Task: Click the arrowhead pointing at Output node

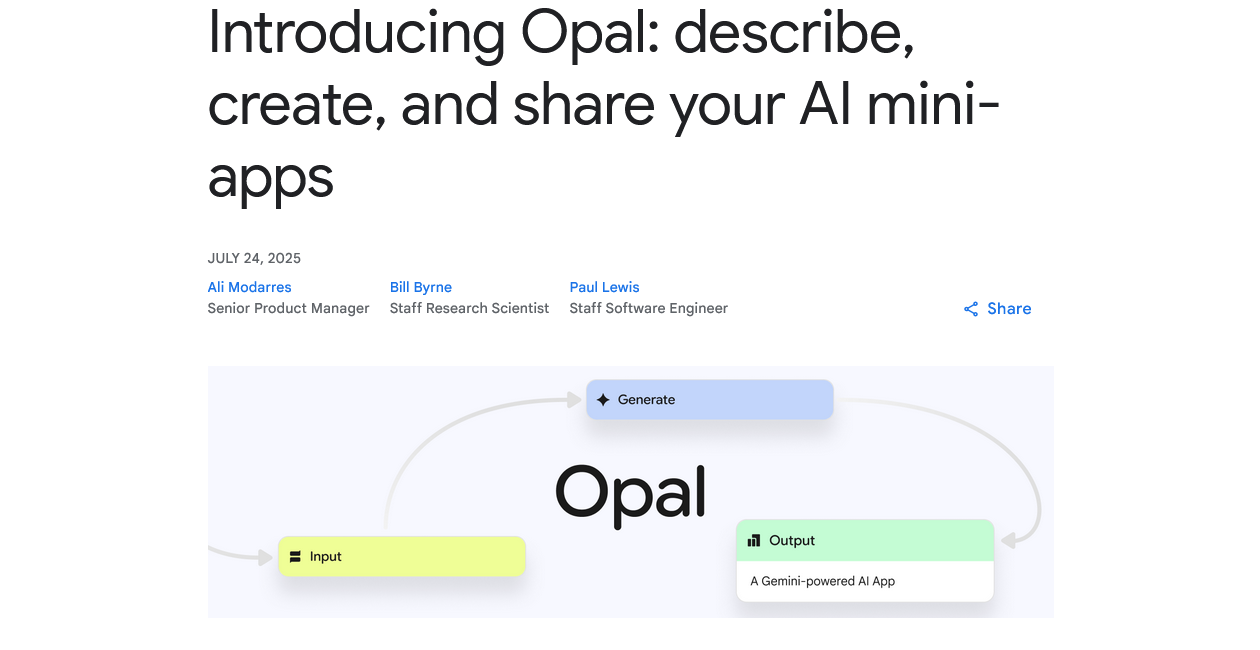Action: [x=1008, y=540]
